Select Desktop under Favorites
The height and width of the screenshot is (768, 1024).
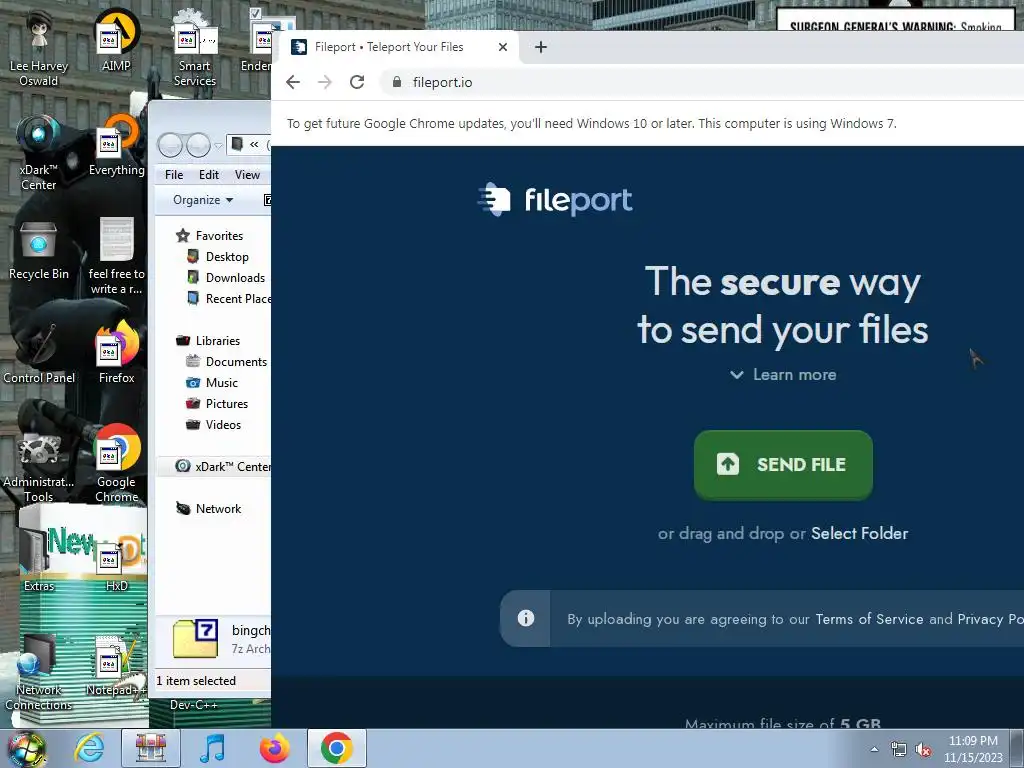[x=218, y=257]
